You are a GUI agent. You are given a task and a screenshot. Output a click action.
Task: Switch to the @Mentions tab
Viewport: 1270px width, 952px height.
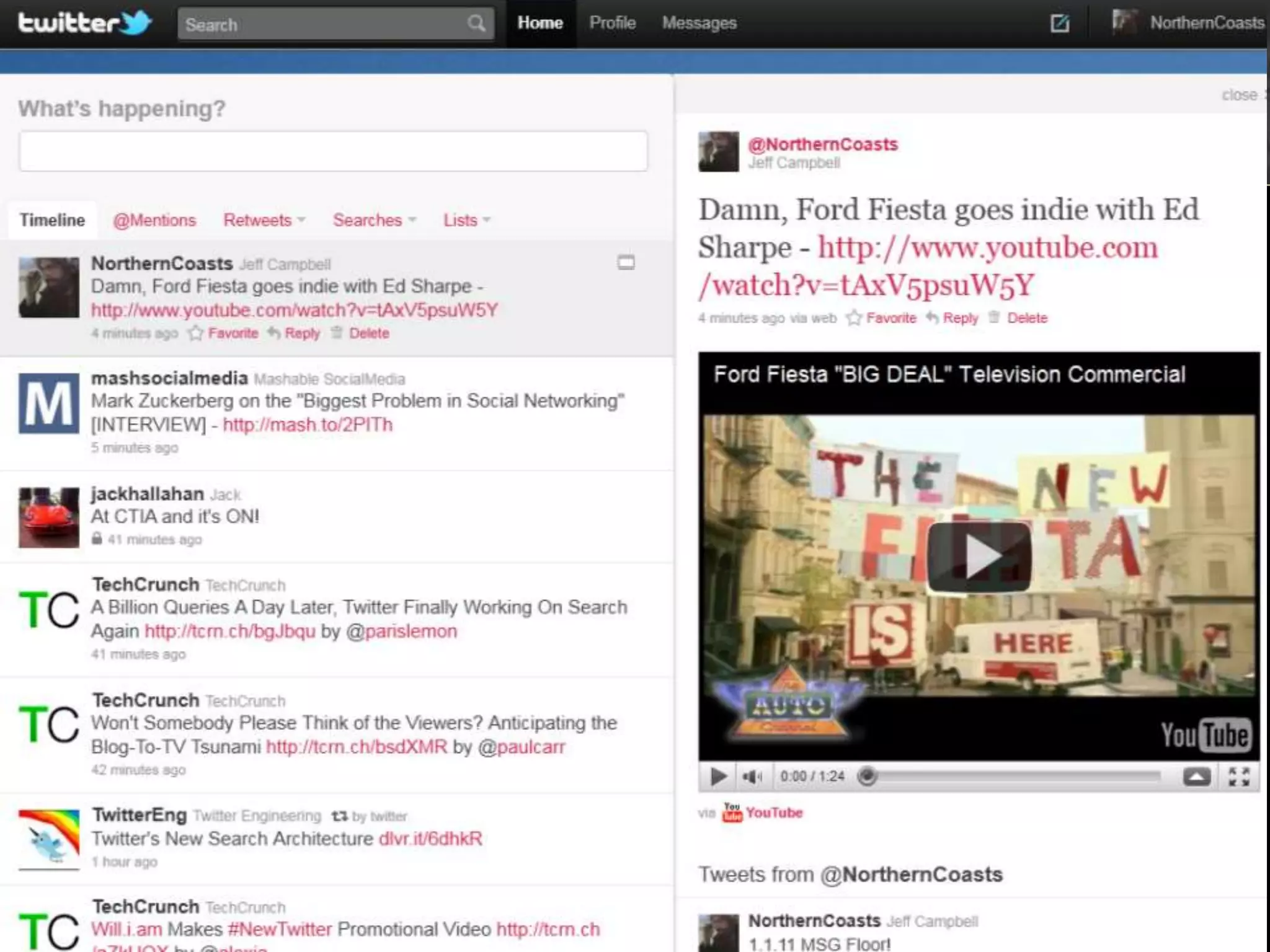[x=154, y=220]
